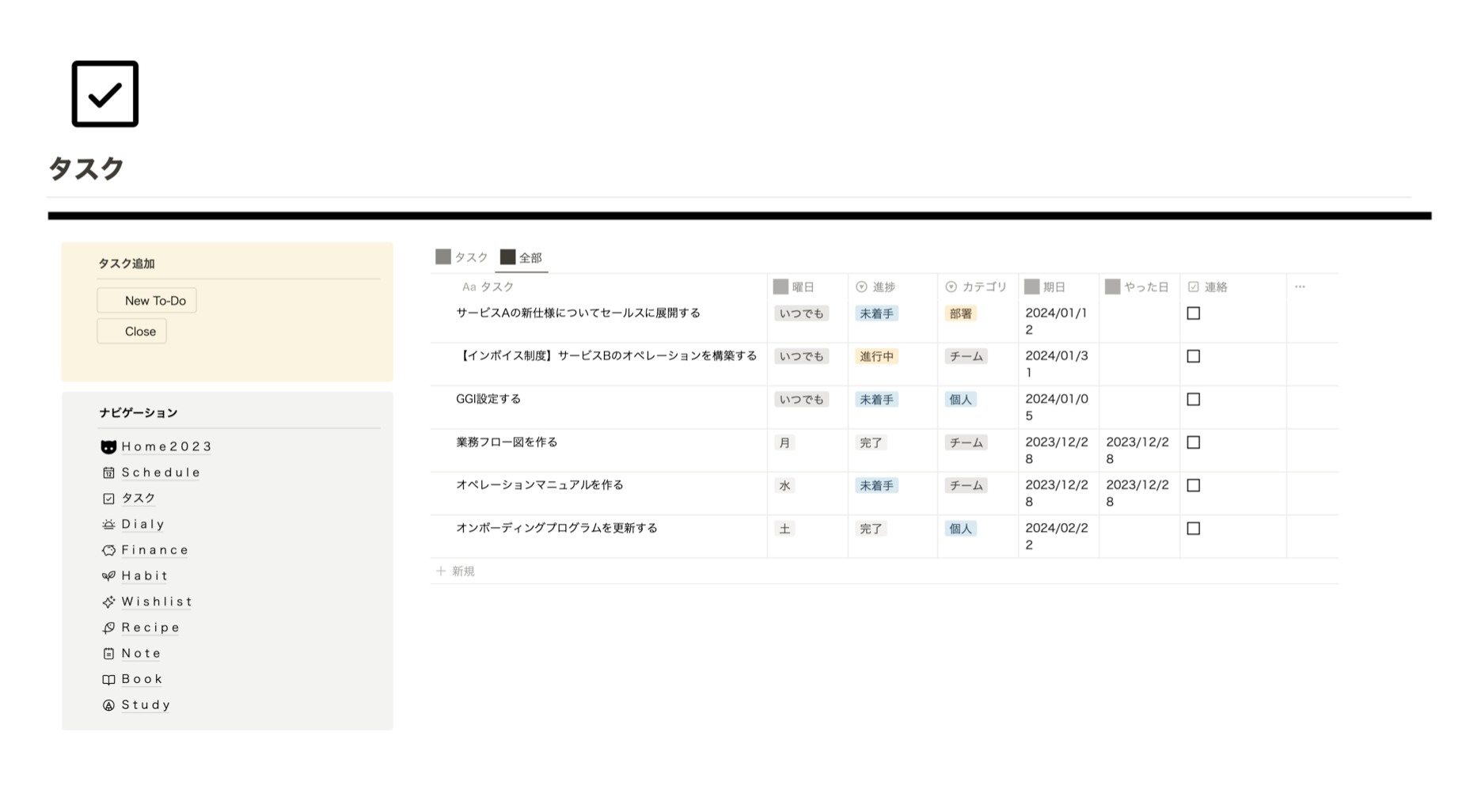Click the New To-Do button
Viewport: 1466px width, 812px height.
(146, 301)
